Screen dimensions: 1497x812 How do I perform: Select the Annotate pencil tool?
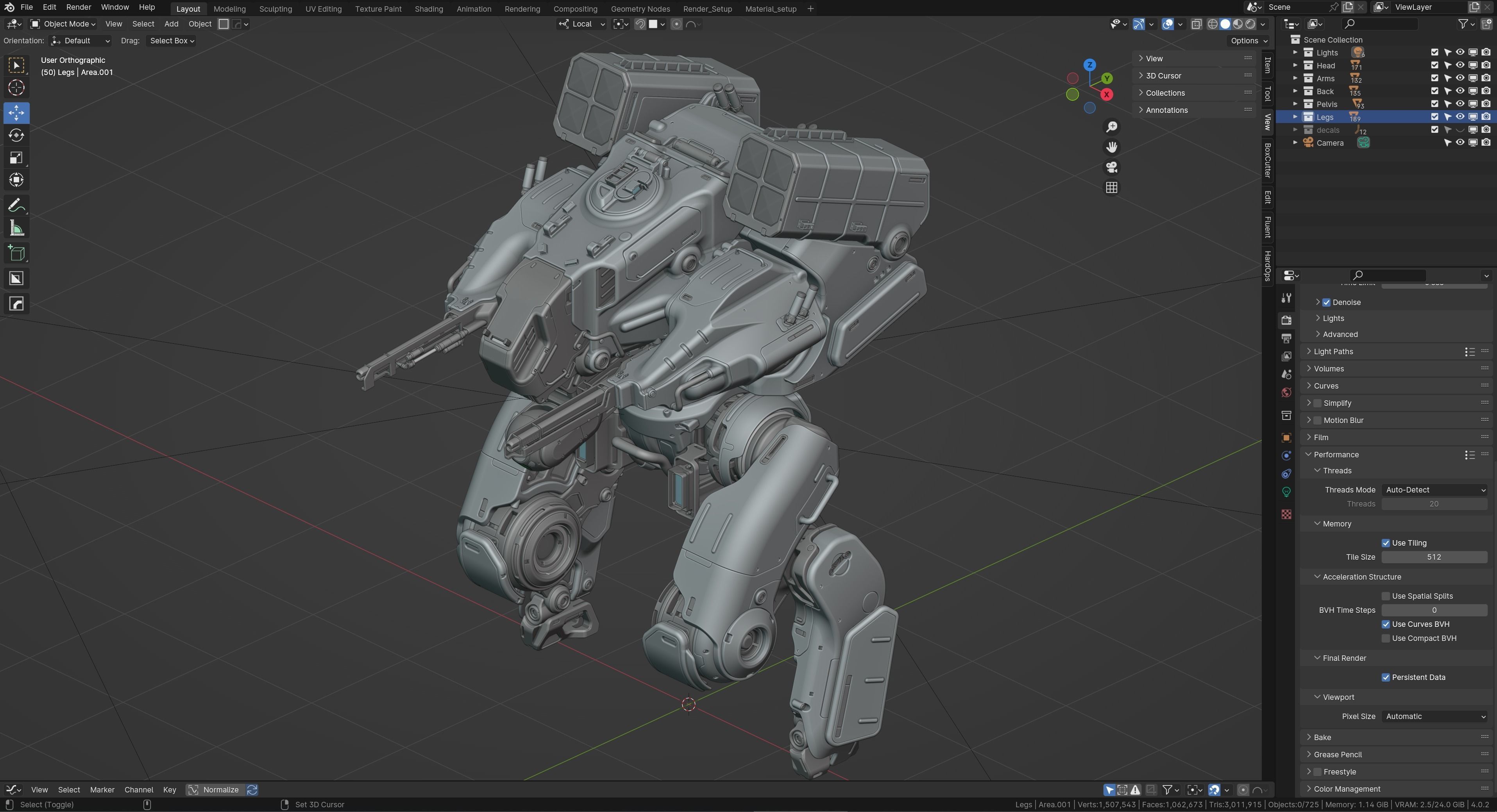(x=16, y=205)
